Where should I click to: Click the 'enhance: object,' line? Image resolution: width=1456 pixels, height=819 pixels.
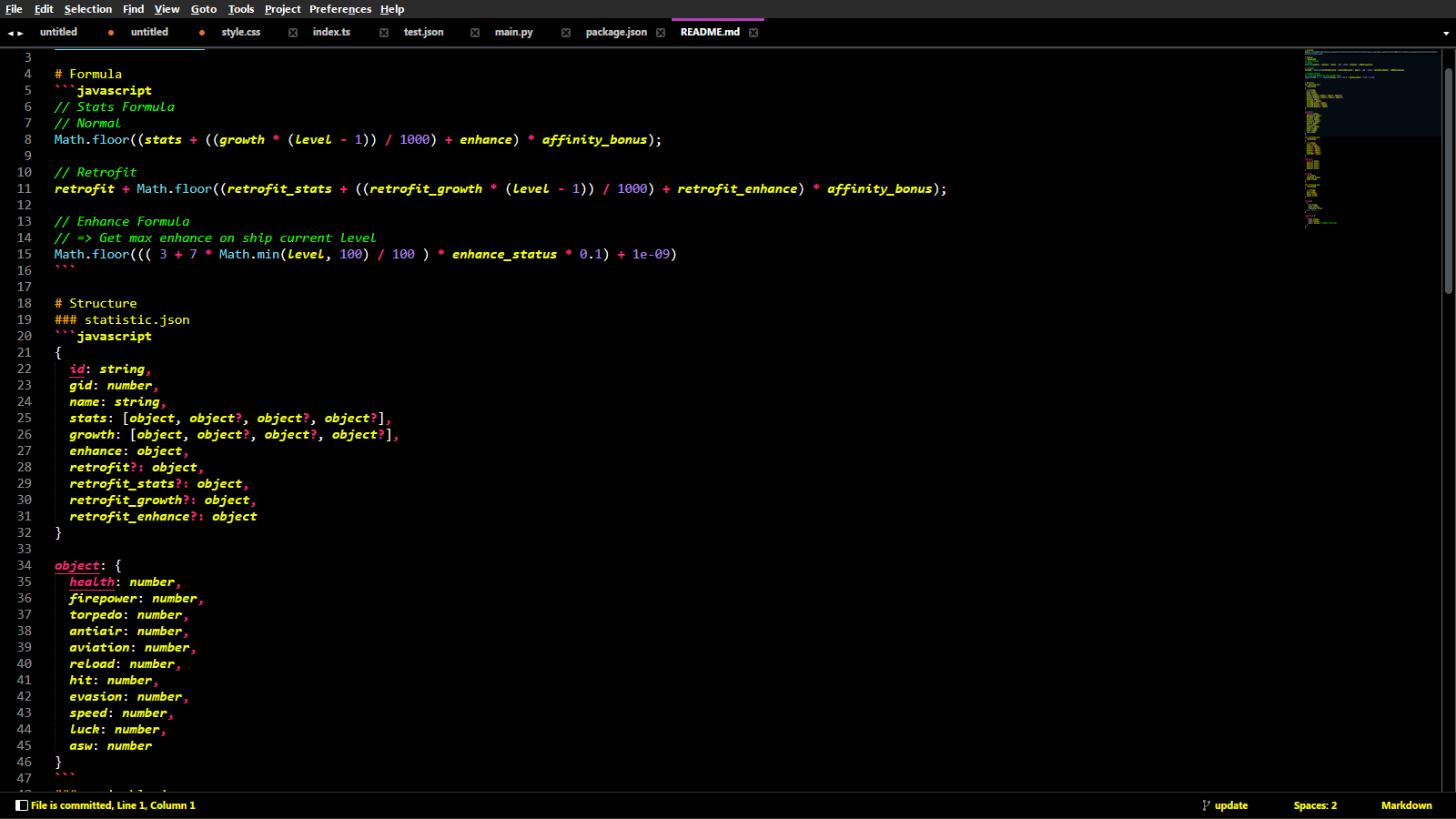pos(129,450)
